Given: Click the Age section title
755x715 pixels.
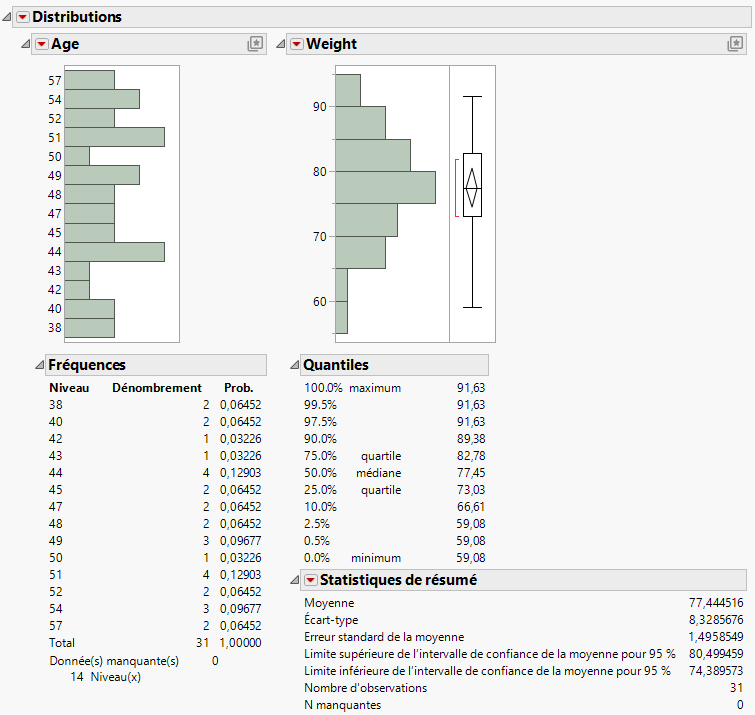Looking at the screenshot, I should tap(65, 44).
